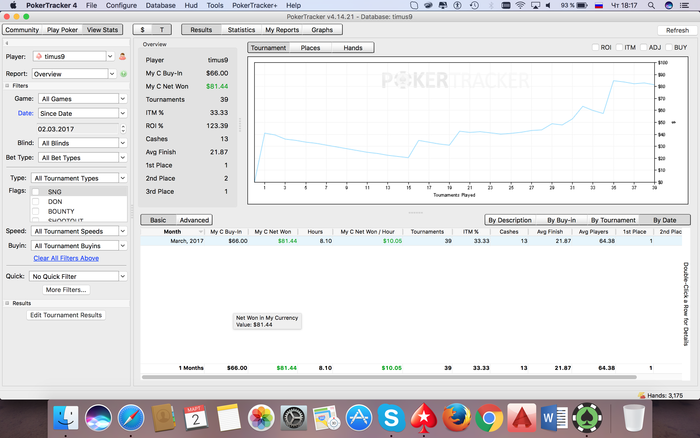Screen dimensions: 700x438
Task: Open Spotlight search in menu bar
Action: (x=651, y=5)
